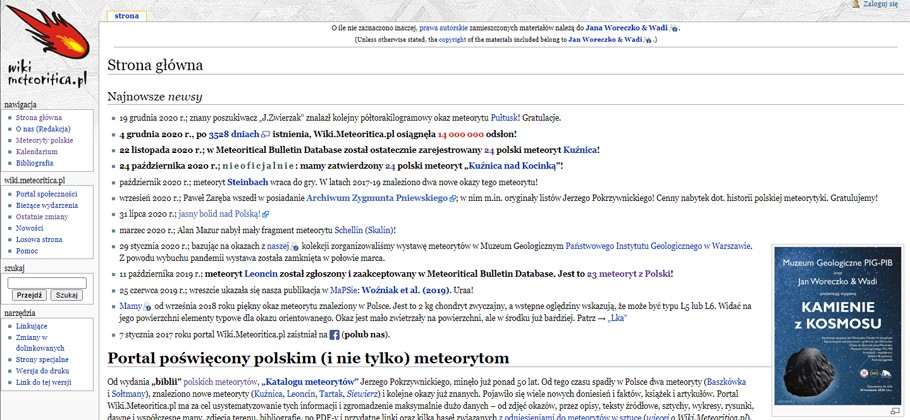Open the prawa autorskie link

[442, 28]
